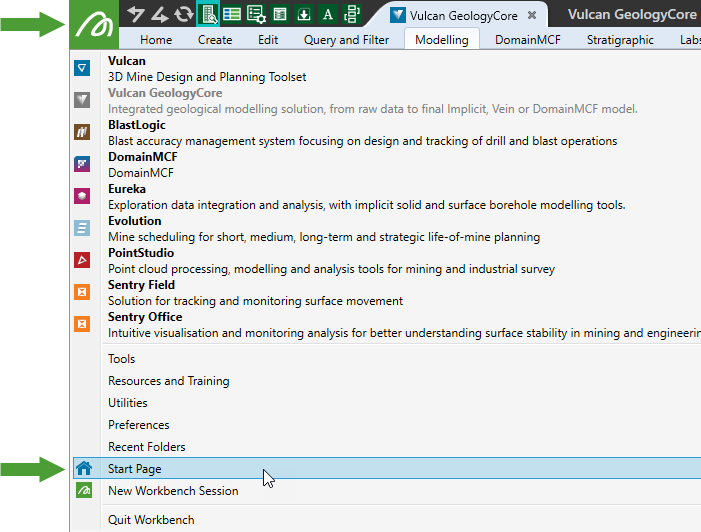Launch Vulcan from the product list
The image size is (701, 532).
tap(127, 61)
